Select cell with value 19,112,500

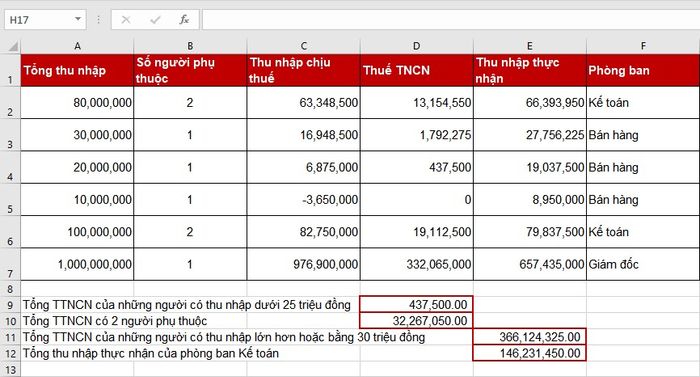pyautogui.click(x=417, y=232)
